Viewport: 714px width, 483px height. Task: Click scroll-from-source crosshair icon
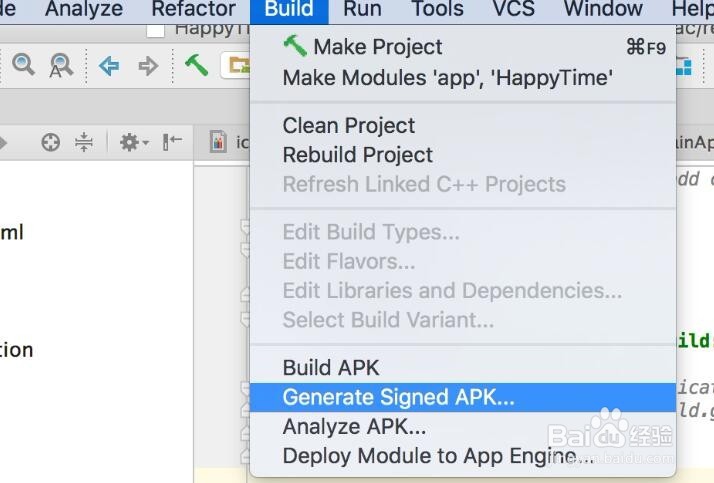51,142
